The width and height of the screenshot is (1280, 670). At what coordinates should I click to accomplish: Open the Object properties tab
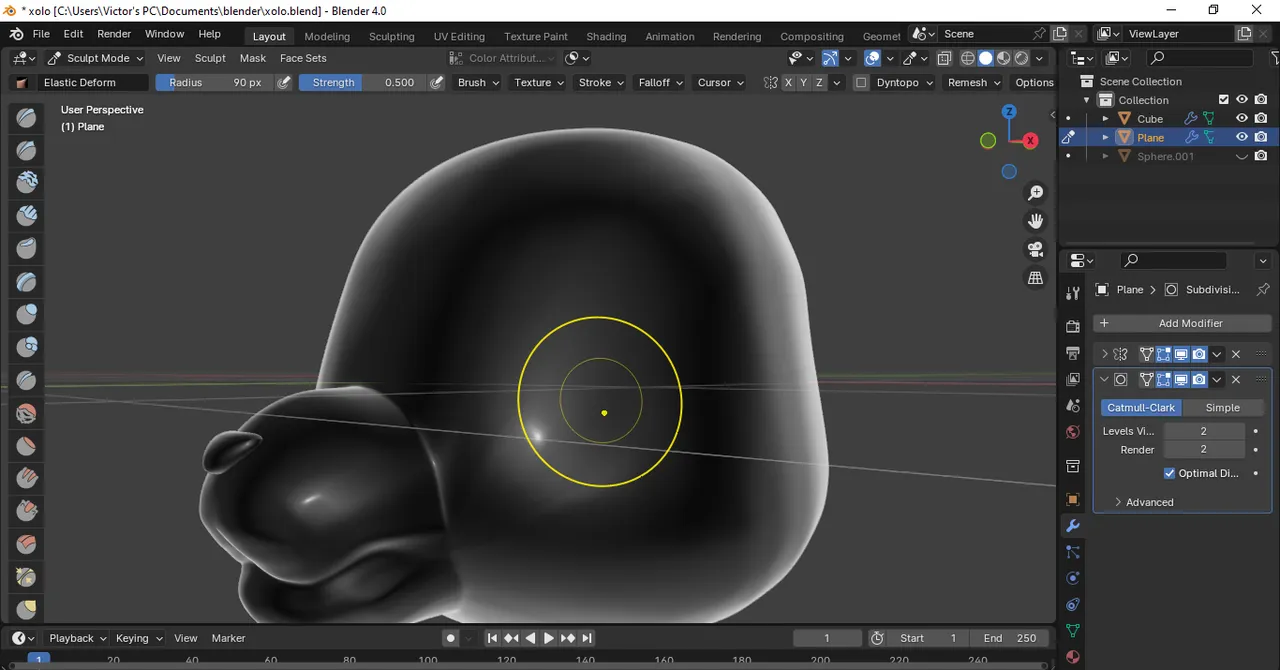click(1073, 499)
